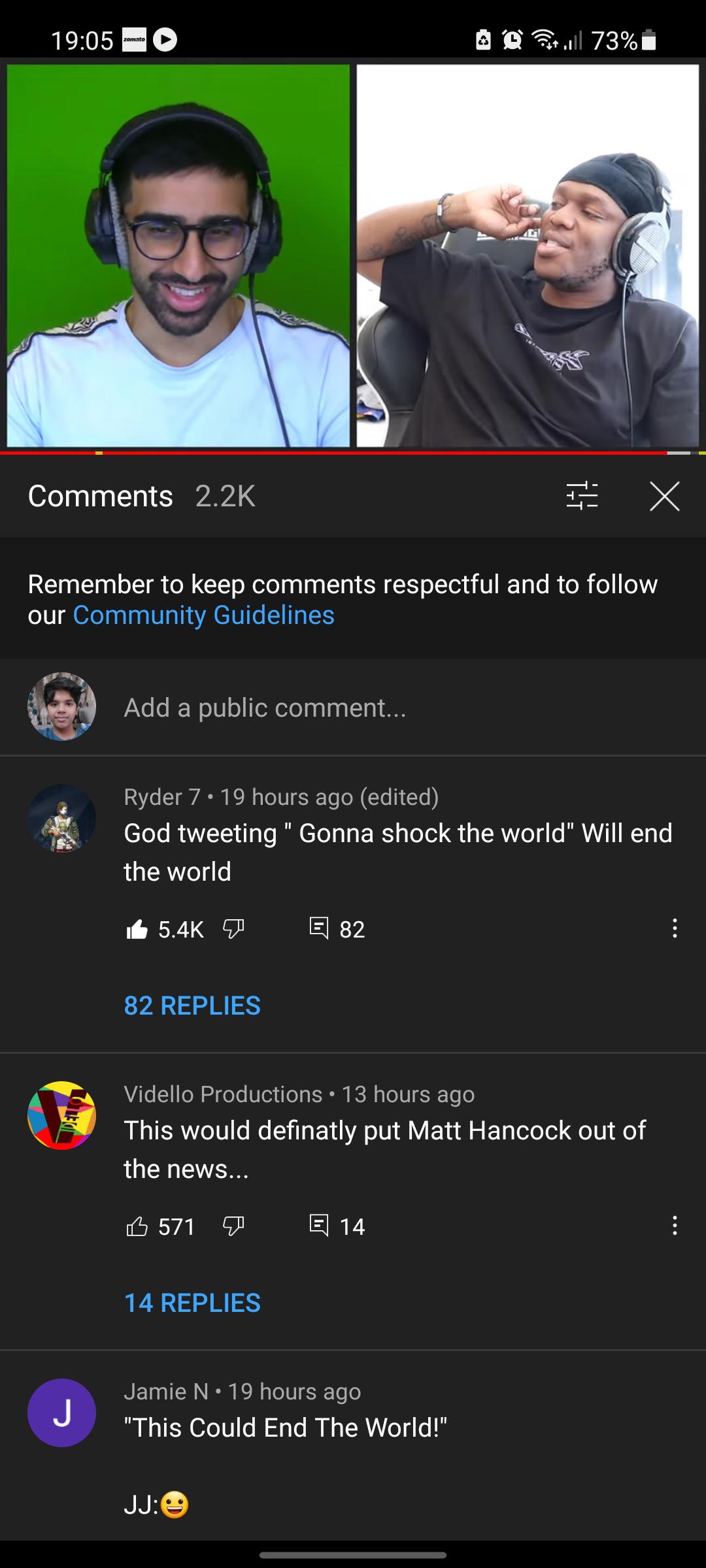This screenshot has height=1568, width=706.
Task: Tap the alarm icon in status bar
Action: [x=513, y=41]
